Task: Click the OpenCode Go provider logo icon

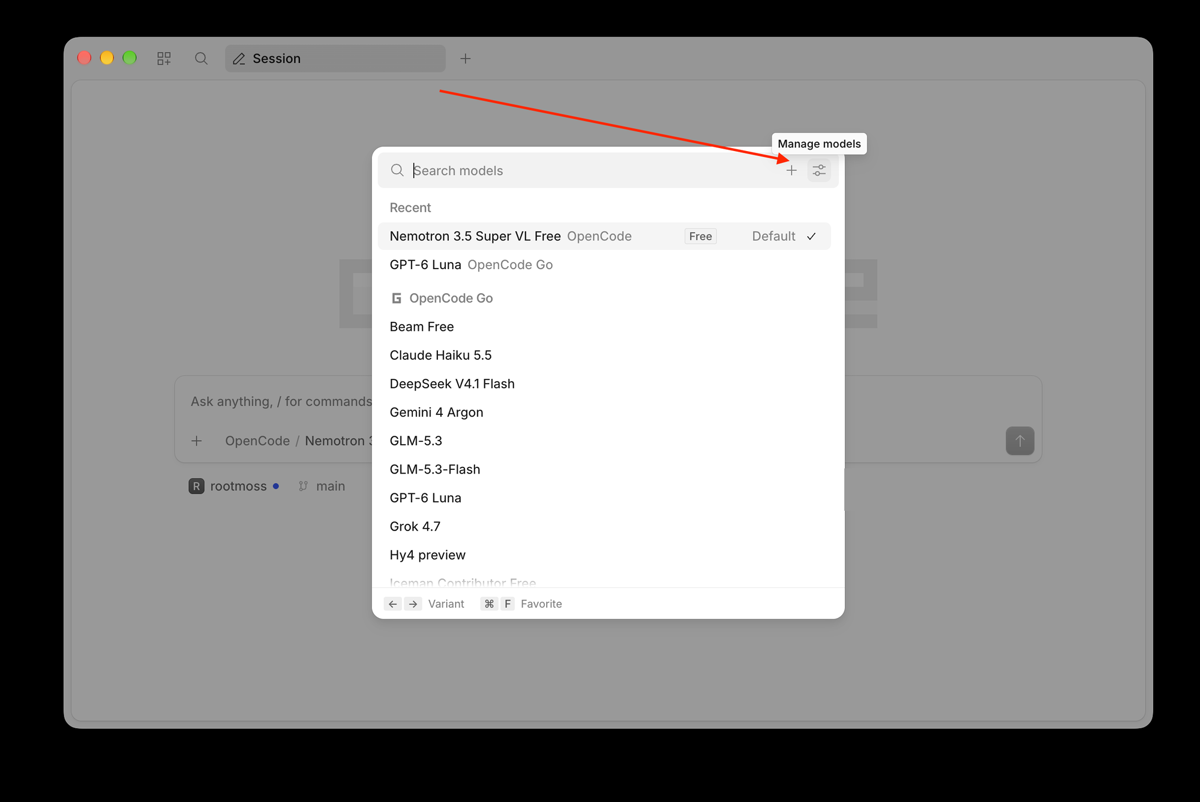Action: coord(397,298)
